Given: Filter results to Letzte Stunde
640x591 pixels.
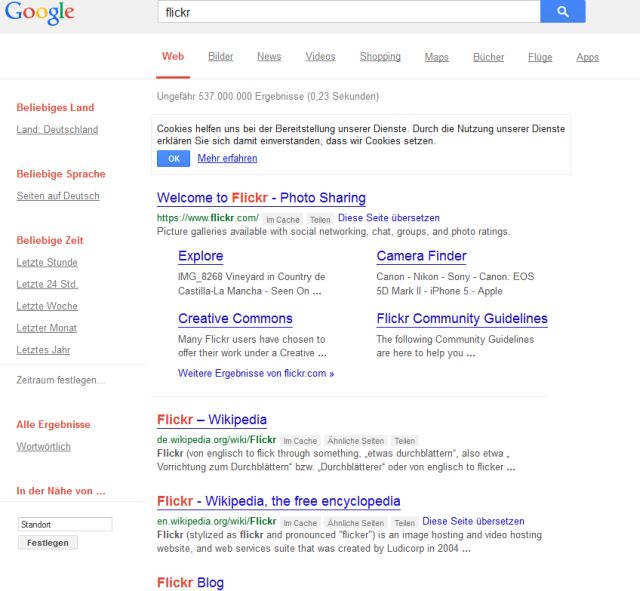Looking at the screenshot, I should (x=47, y=262).
